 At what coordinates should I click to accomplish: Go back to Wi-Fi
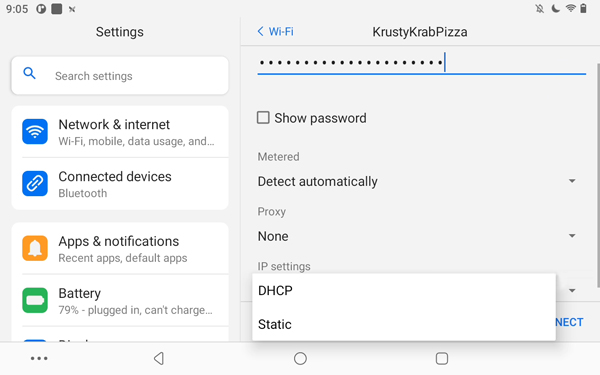tap(276, 31)
